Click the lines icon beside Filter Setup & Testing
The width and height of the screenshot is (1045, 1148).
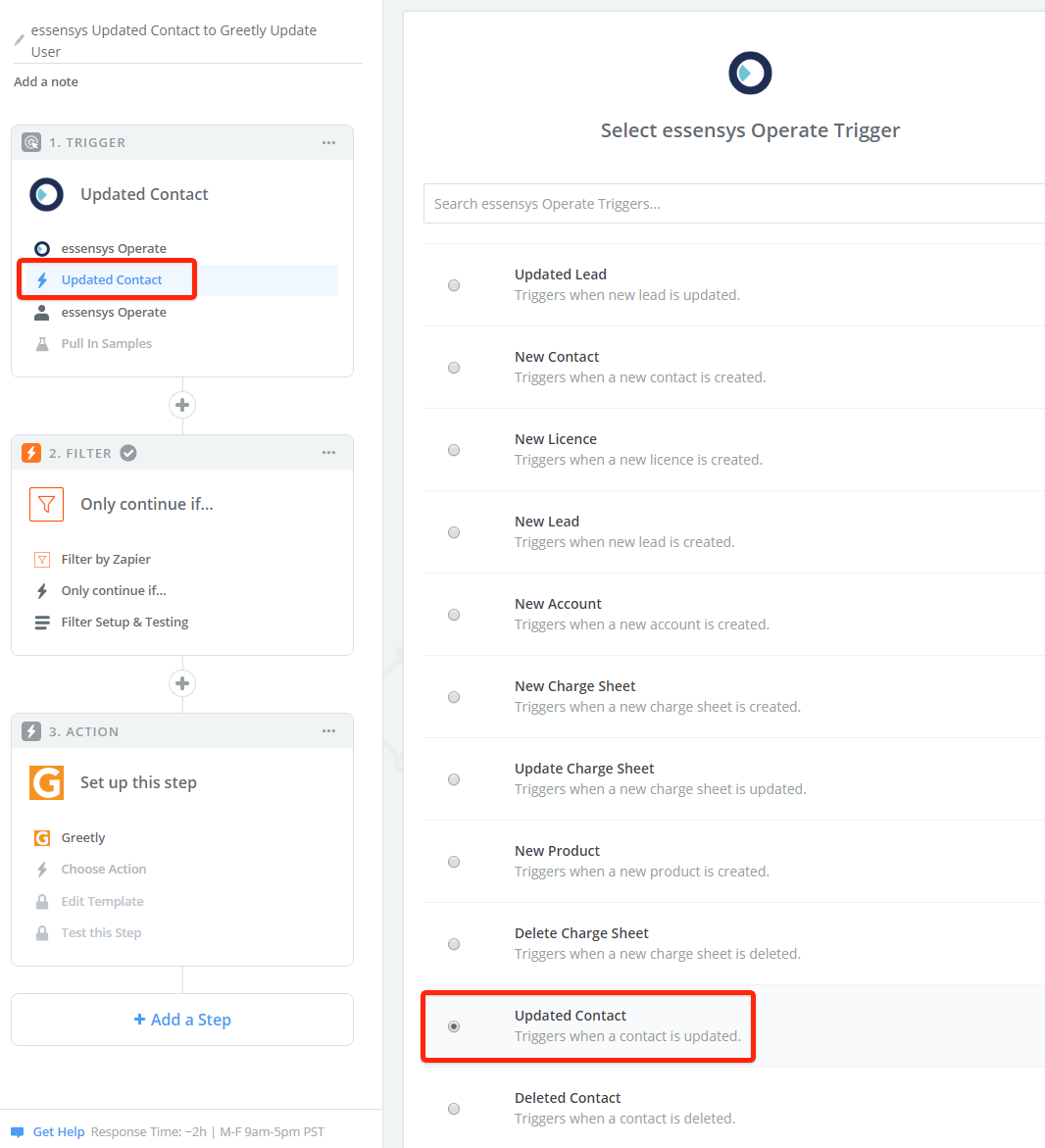[42, 623]
